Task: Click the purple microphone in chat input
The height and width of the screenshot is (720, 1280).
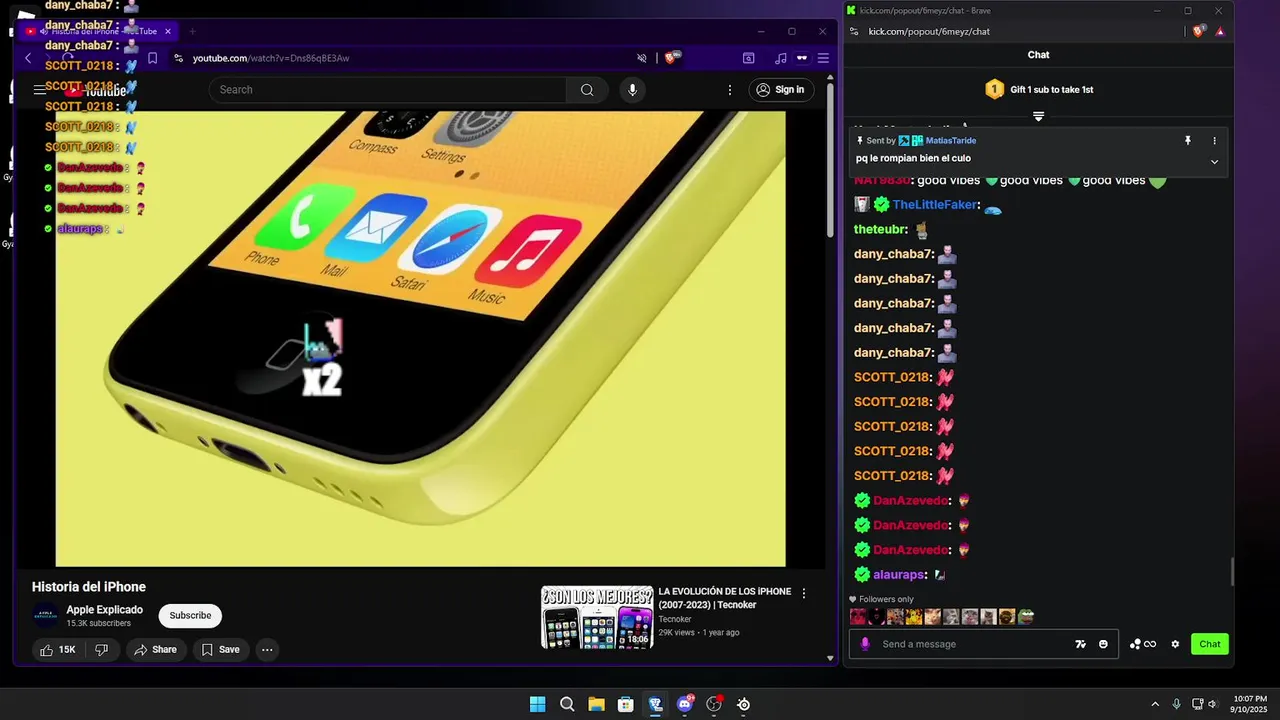Action: (865, 644)
